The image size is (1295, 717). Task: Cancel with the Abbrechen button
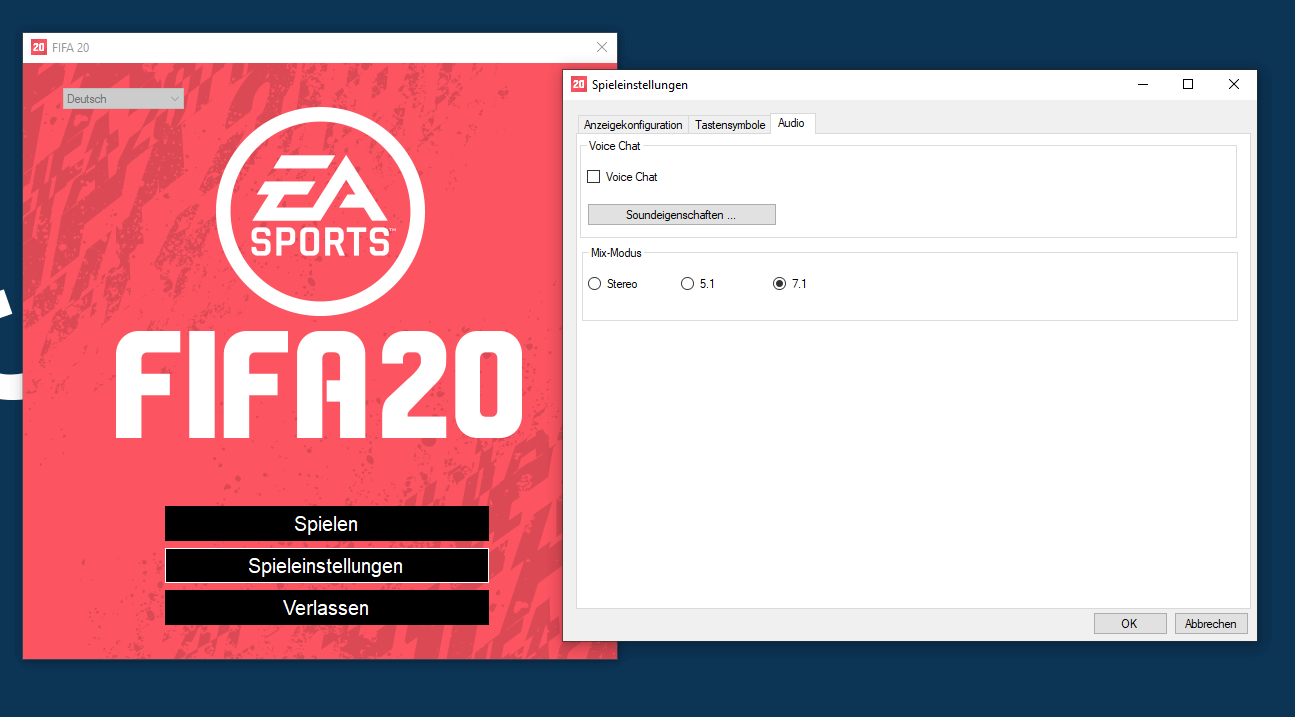(1211, 624)
